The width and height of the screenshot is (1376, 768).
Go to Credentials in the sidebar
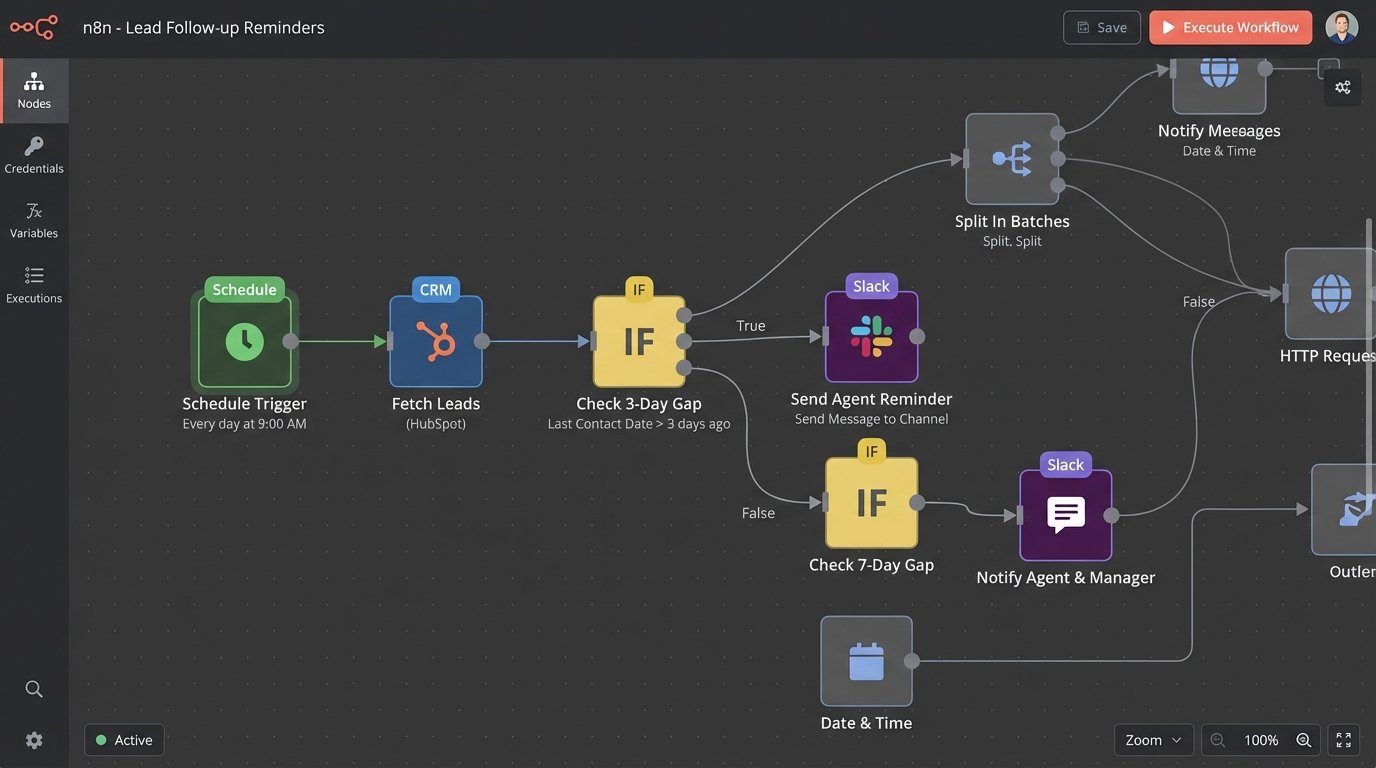[34, 155]
